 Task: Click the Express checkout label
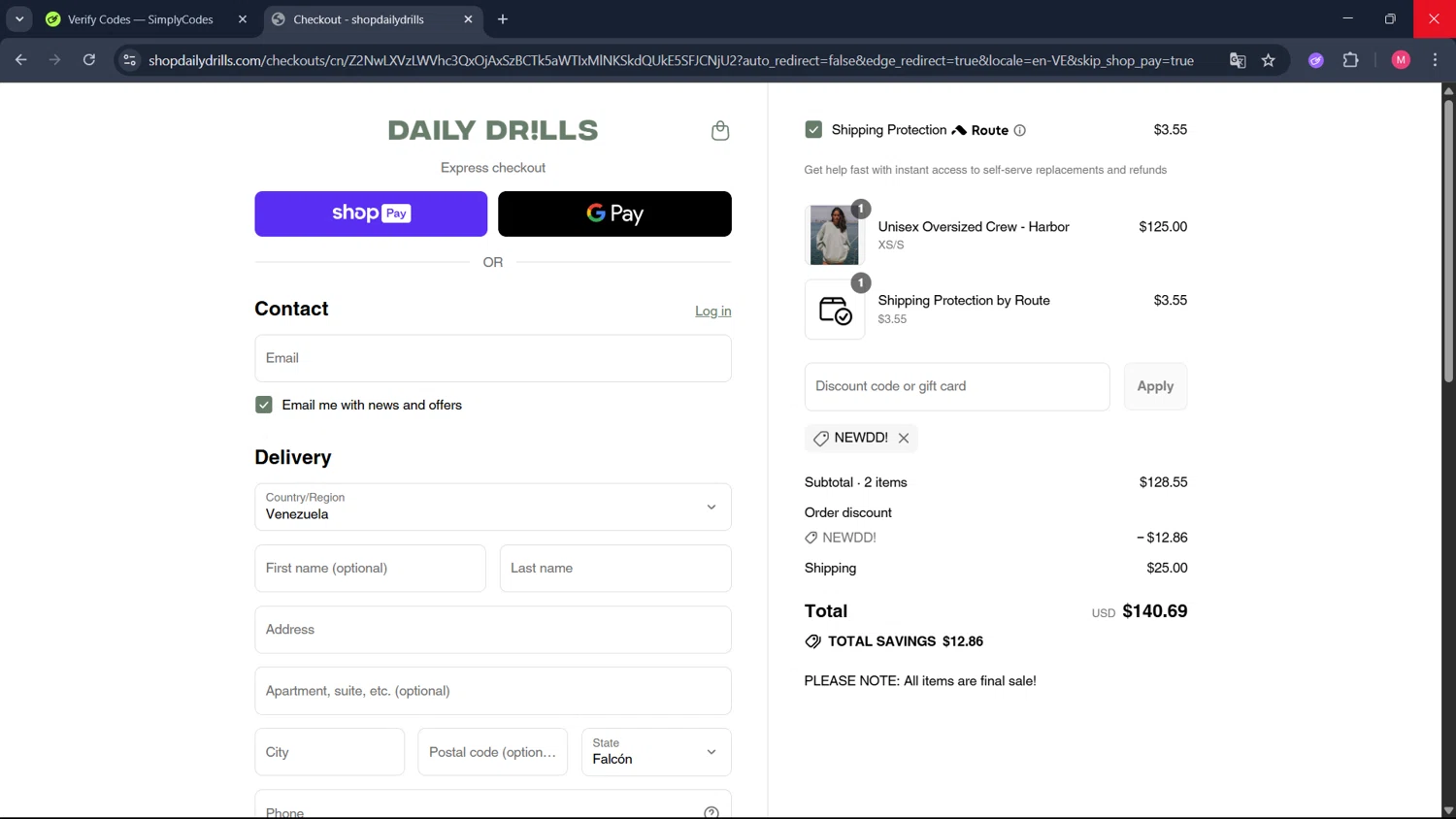[493, 168]
